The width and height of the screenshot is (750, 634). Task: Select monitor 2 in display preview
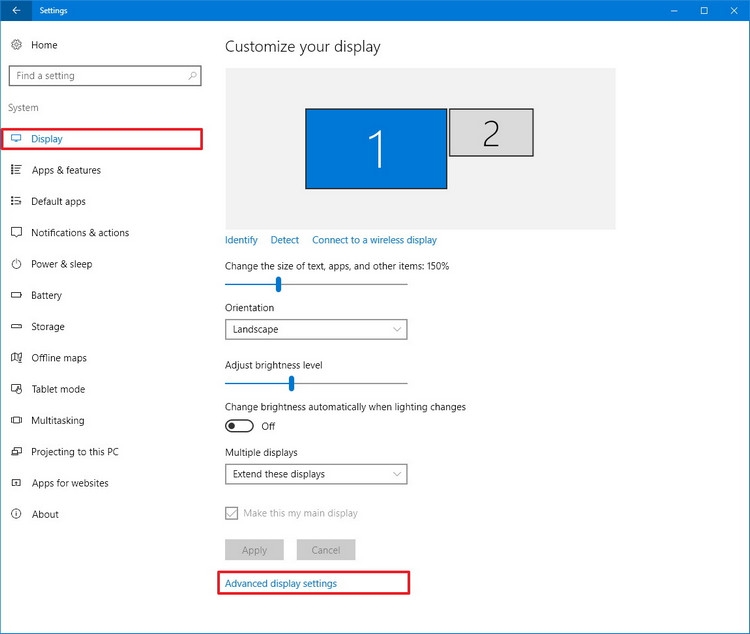(491, 133)
